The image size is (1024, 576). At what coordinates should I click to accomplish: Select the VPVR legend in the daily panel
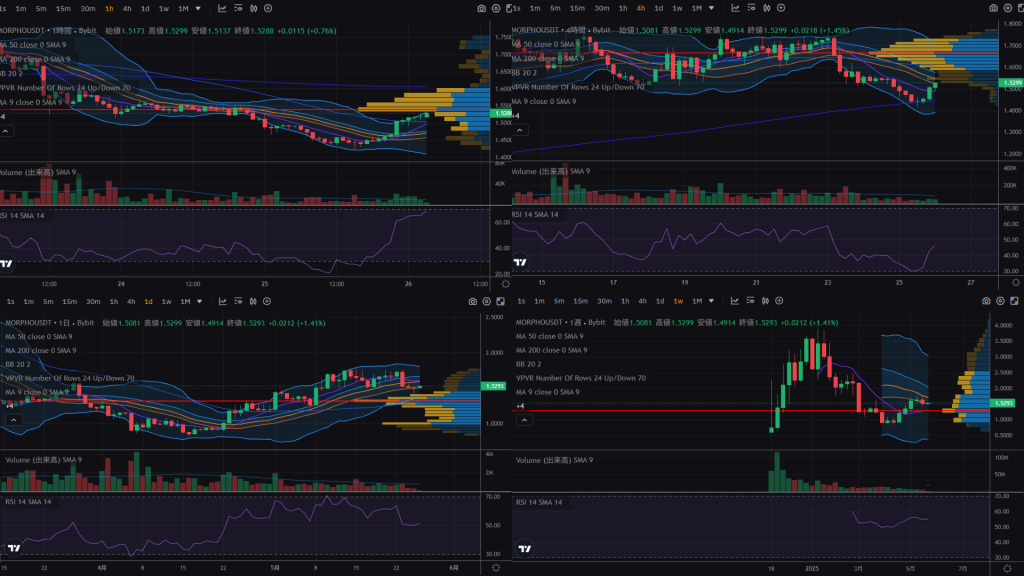(x=70, y=378)
